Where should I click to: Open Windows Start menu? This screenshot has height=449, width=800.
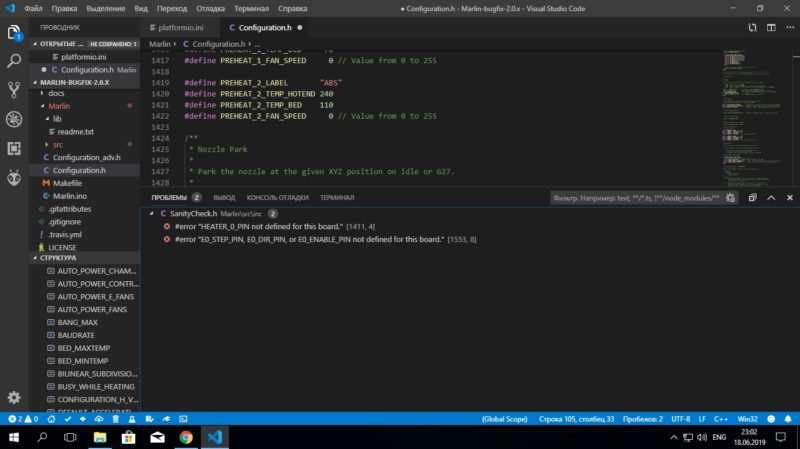(14, 437)
